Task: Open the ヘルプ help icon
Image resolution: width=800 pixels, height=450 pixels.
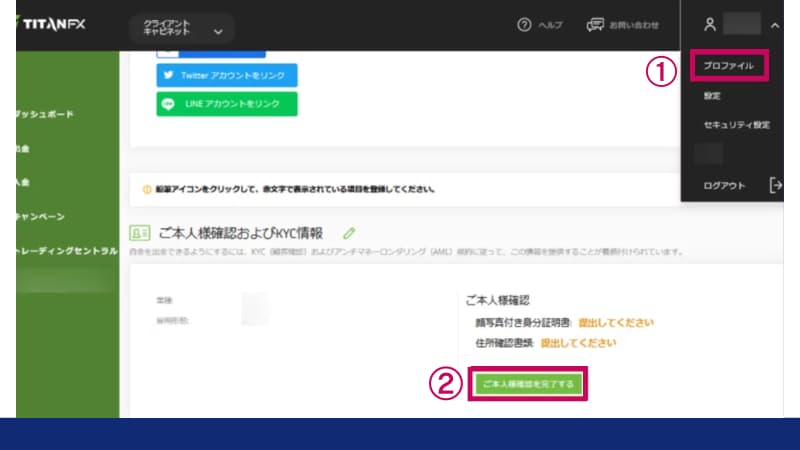Action: (x=524, y=25)
